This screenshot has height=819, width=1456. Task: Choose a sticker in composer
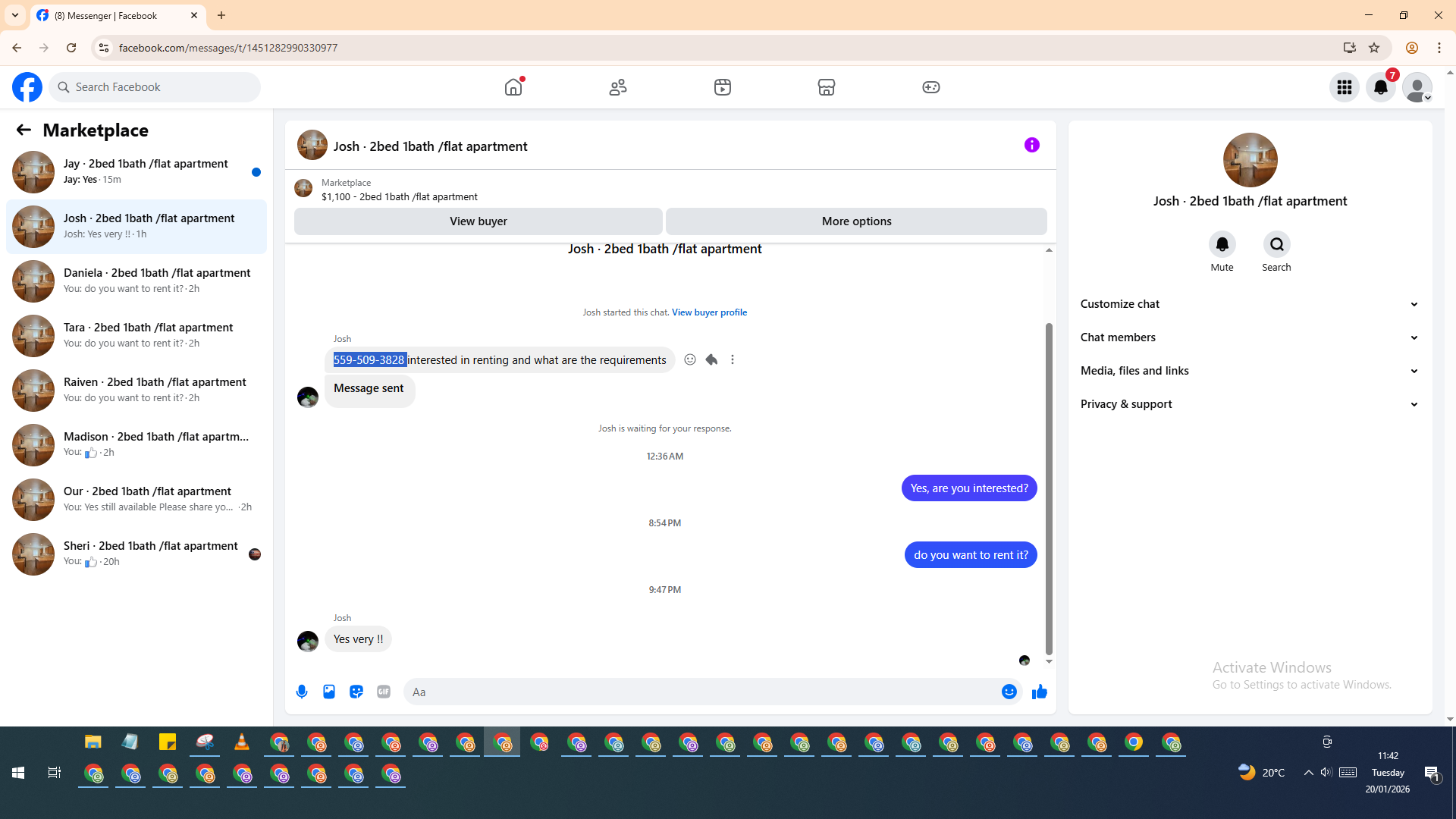pyautogui.click(x=356, y=692)
